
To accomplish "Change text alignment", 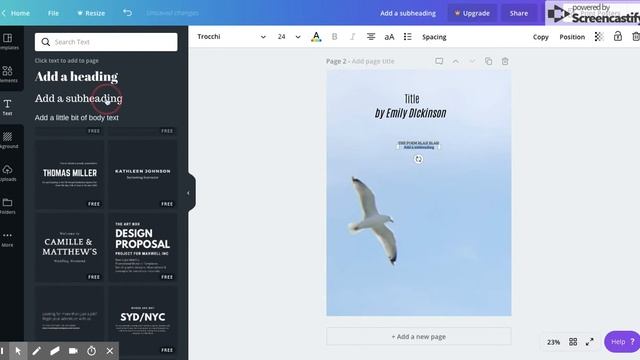I will tap(371, 37).
